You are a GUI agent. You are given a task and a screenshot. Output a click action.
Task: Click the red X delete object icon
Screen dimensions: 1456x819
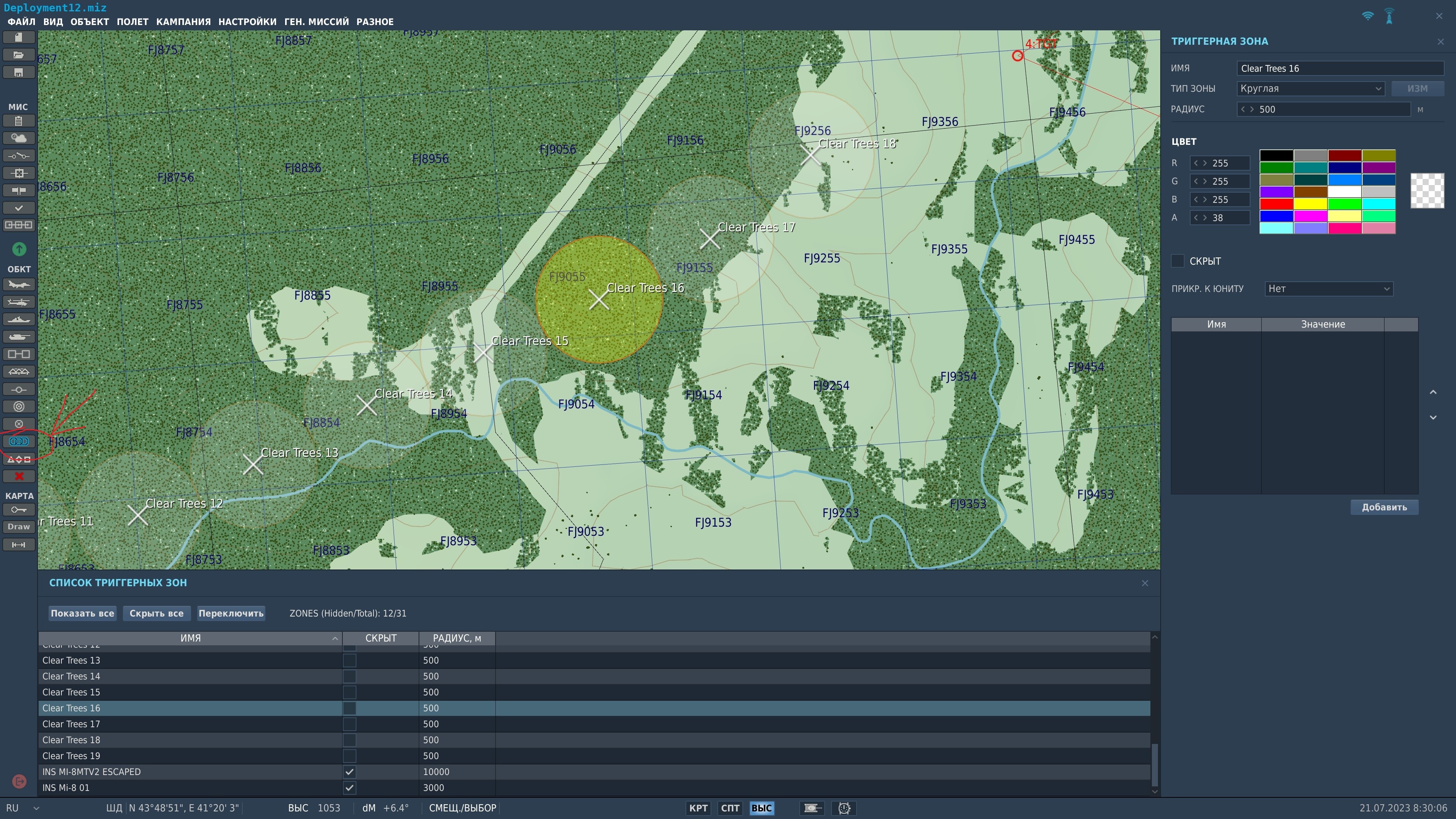19,477
